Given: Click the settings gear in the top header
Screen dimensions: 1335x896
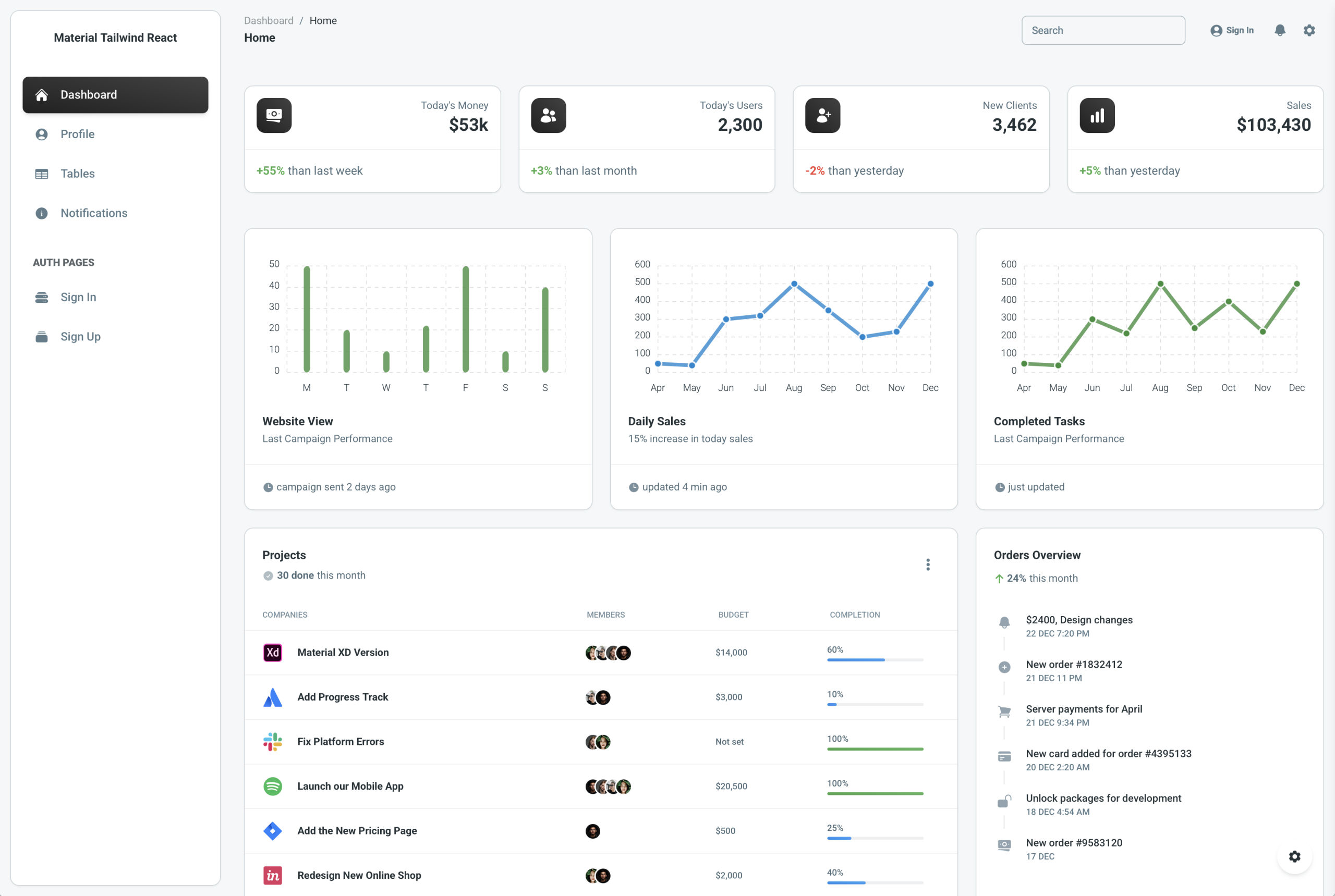Looking at the screenshot, I should [1309, 30].
